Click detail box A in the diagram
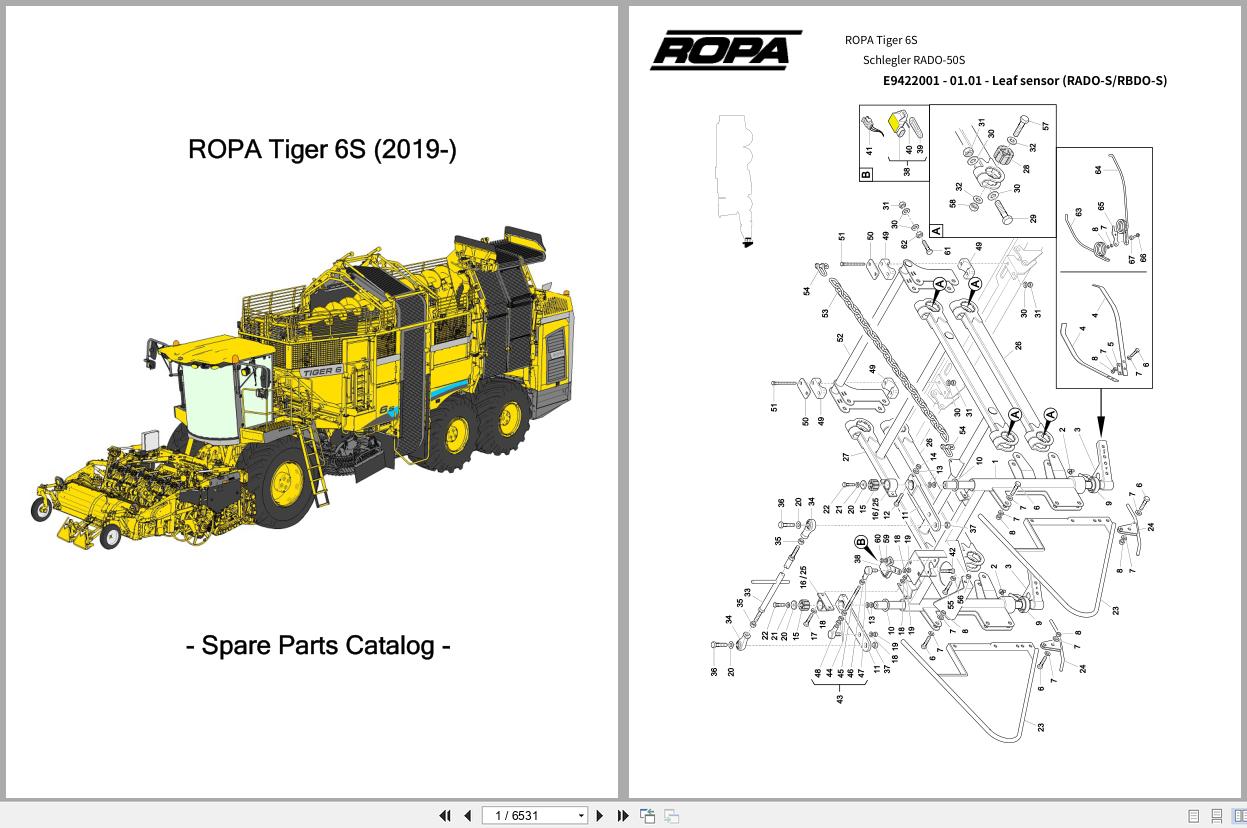Image resolution: width=1247 pixels, height=828 pixels. (x=993, y=170)
